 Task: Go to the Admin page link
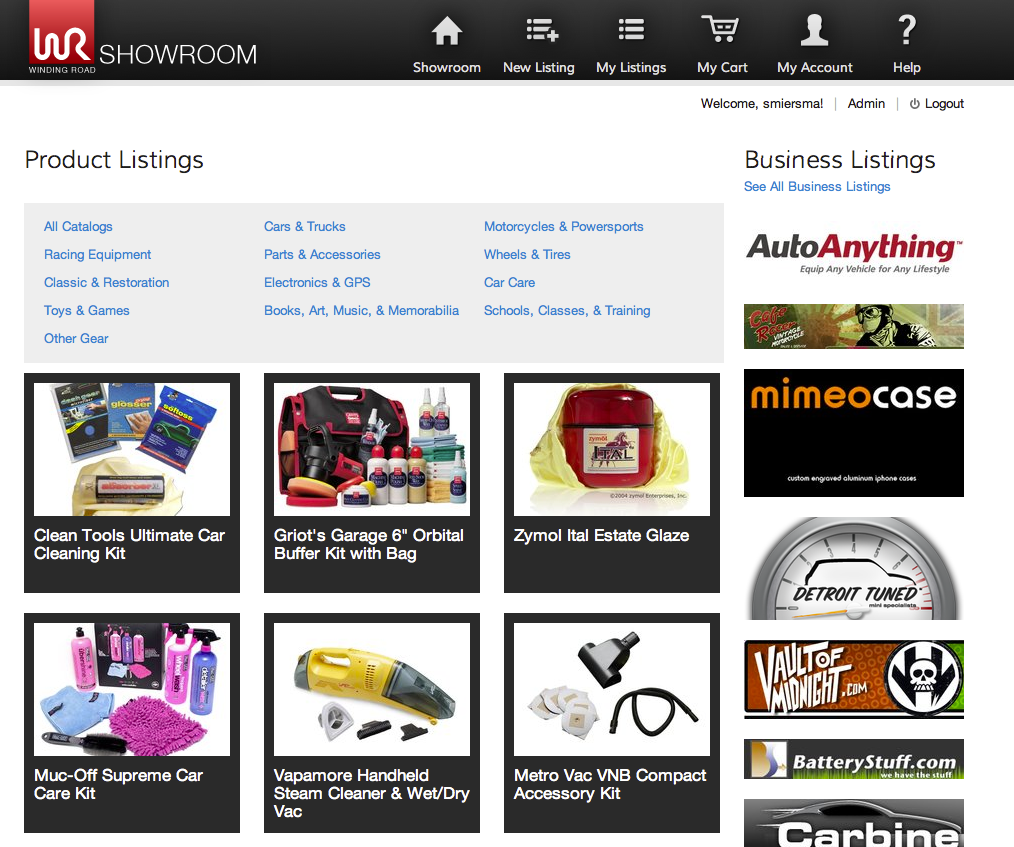point(866,103)
